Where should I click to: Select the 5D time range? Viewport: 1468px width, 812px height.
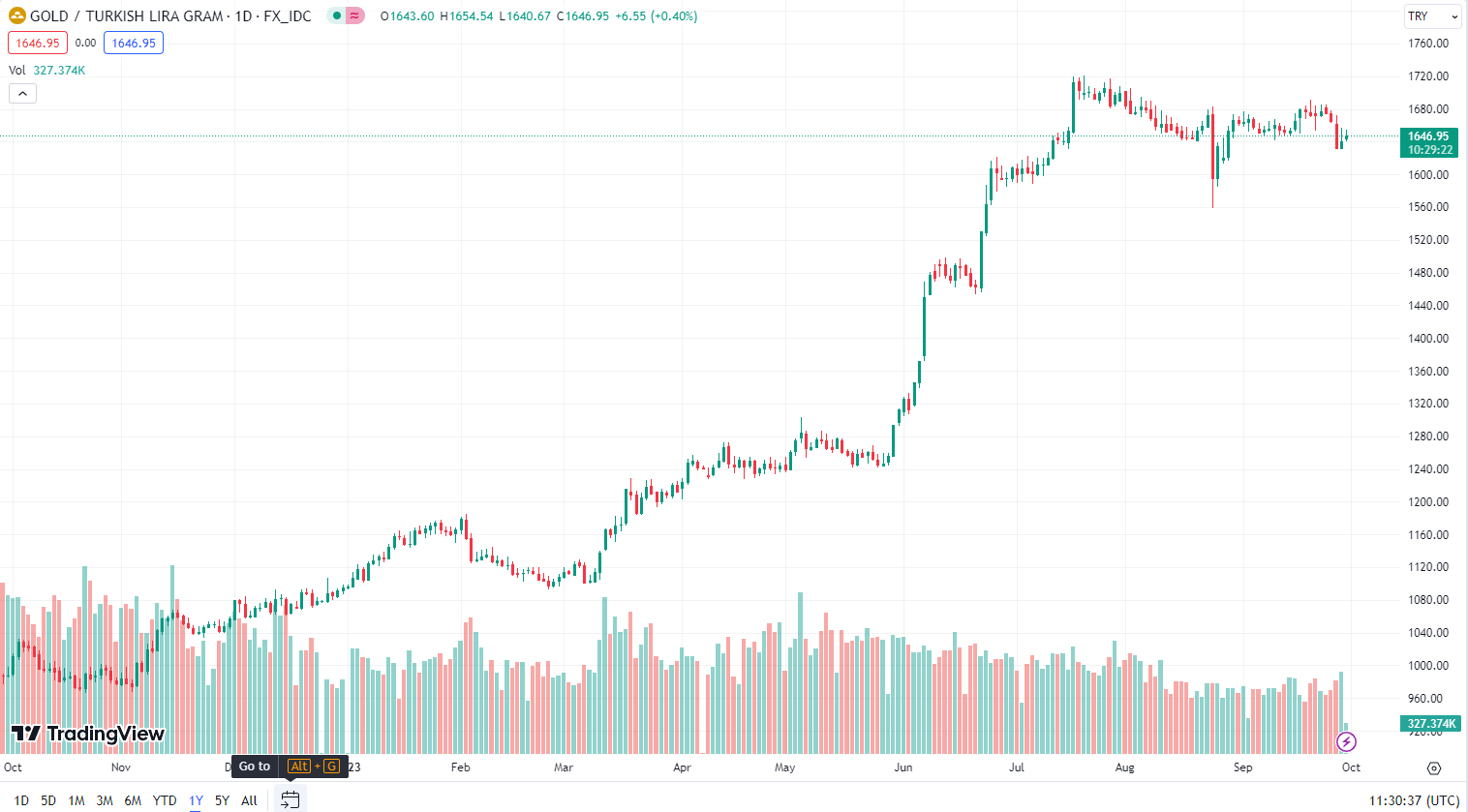point(48,800)
